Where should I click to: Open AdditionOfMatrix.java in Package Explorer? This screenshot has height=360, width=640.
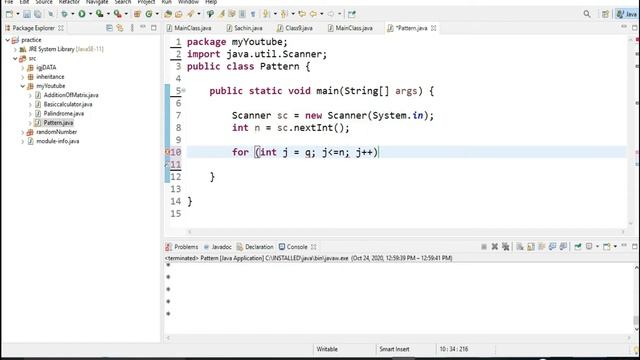[x=71, y=95]
